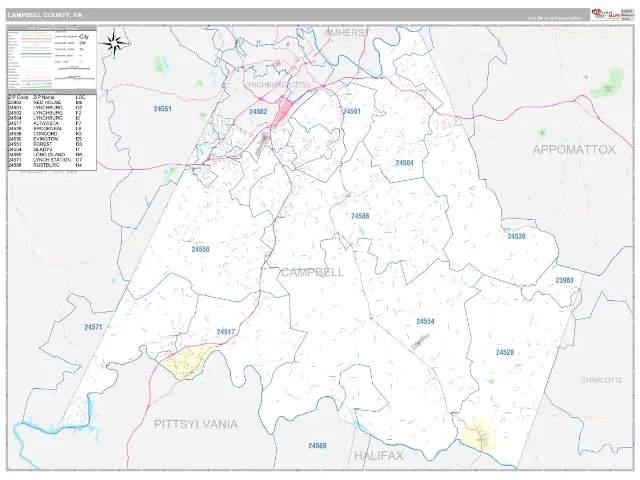Click the yellow Brookneal town area on map
The height and width of the screenshot is (480, 640).
478,434
